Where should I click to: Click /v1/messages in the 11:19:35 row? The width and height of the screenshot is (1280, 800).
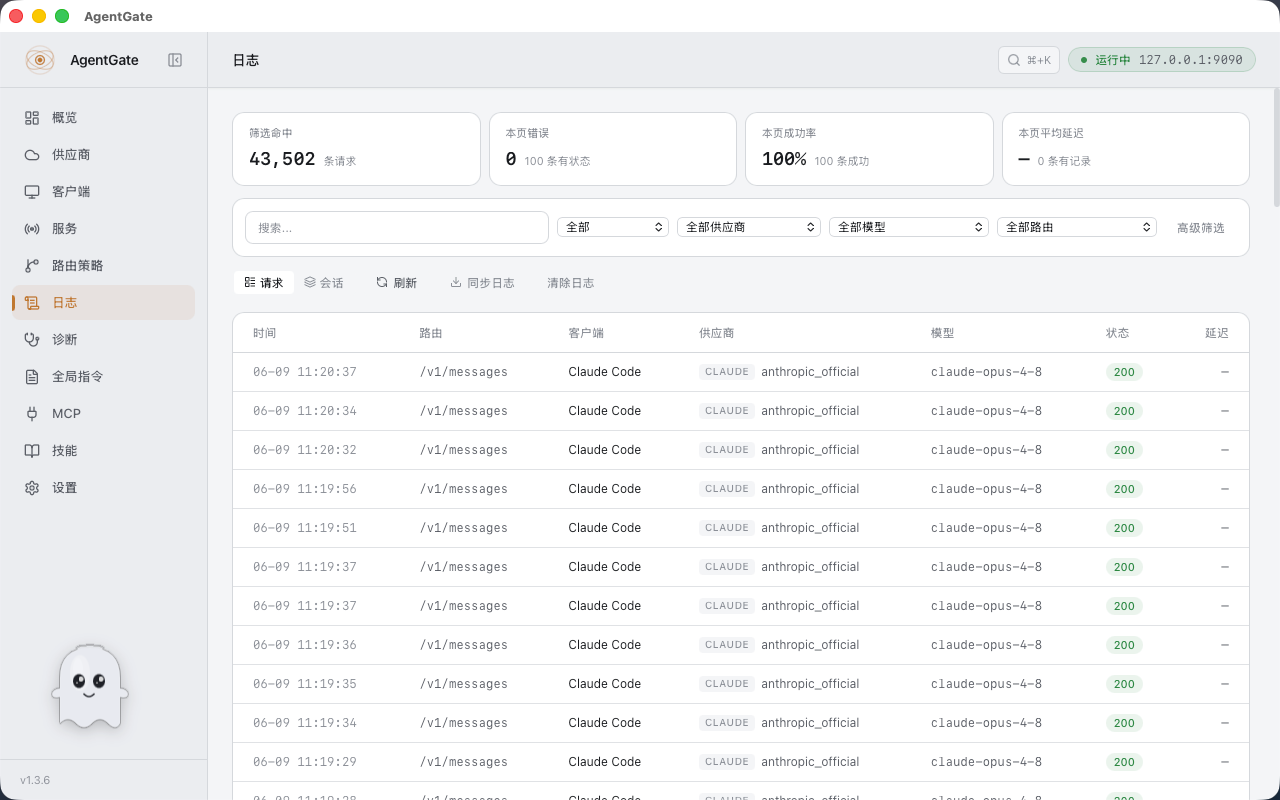tap(464, 684)
